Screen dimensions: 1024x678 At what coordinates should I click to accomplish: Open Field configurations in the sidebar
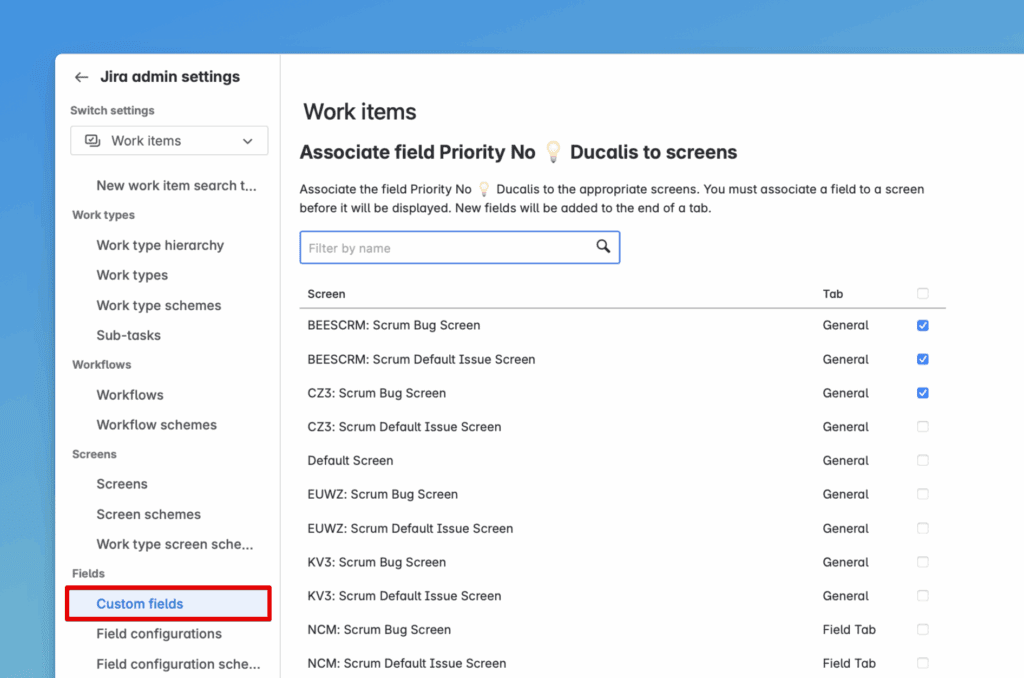coord(159,634)
